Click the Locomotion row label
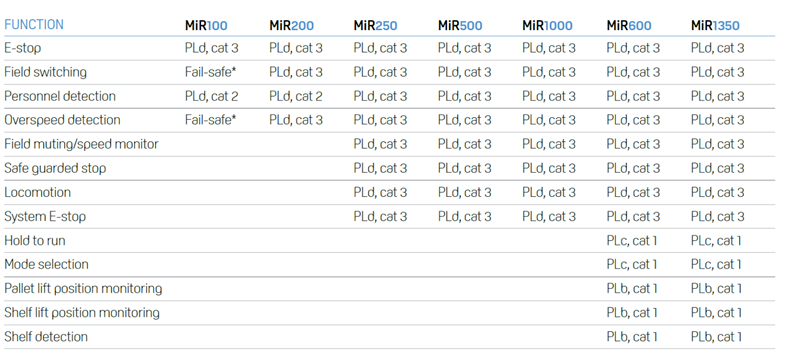 [x=37, y=192]
